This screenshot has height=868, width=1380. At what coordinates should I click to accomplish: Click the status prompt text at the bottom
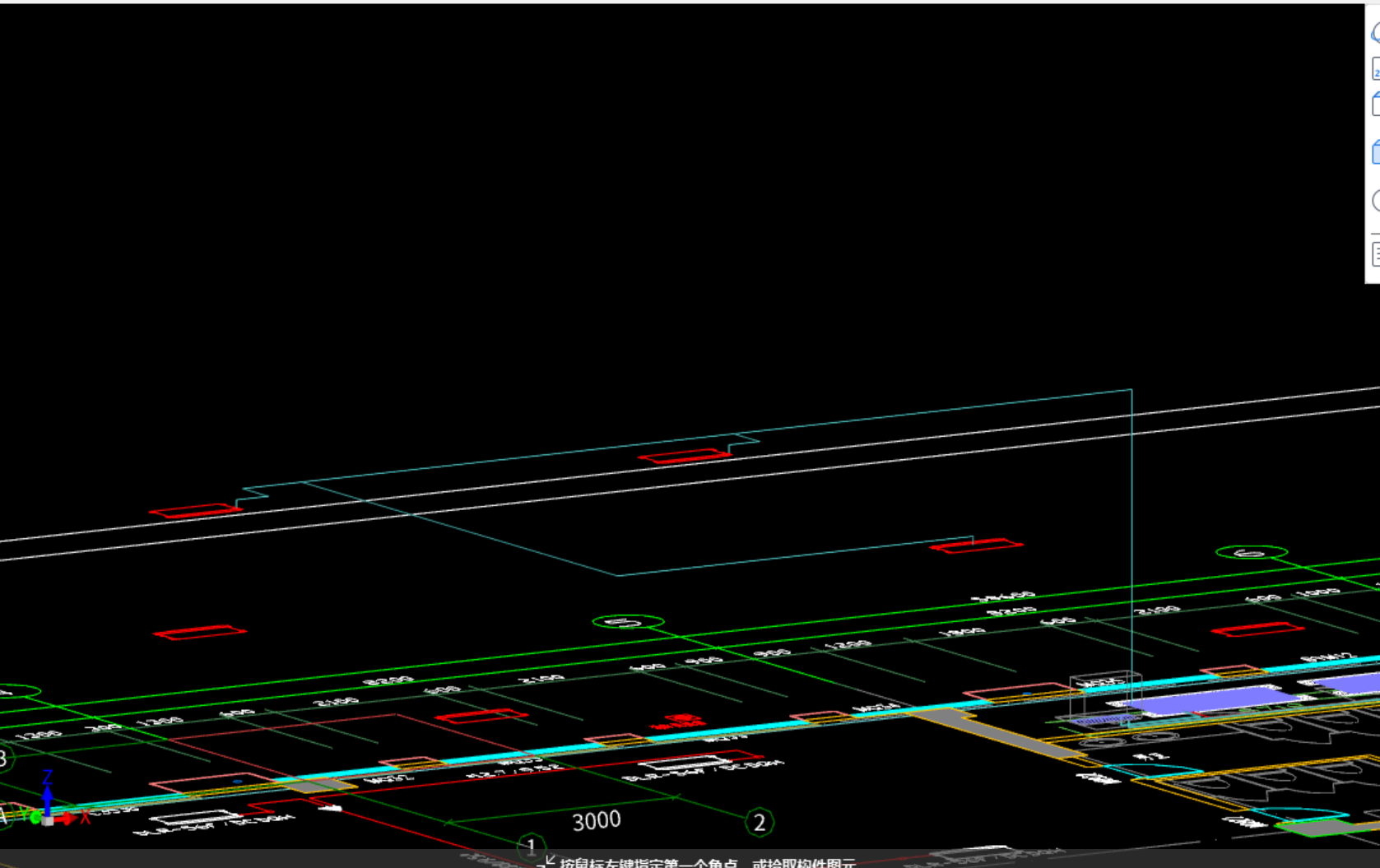[x=708, y=863]
